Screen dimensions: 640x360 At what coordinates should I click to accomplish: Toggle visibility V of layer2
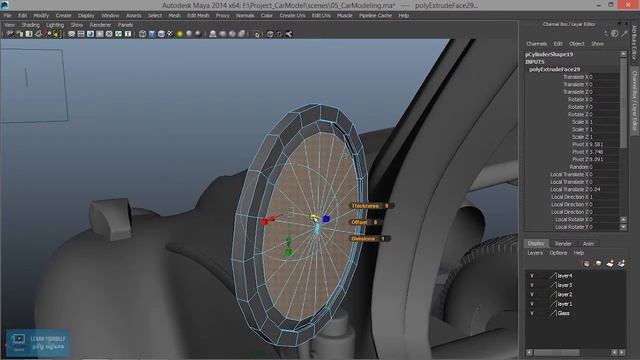[x=532, y=294]
